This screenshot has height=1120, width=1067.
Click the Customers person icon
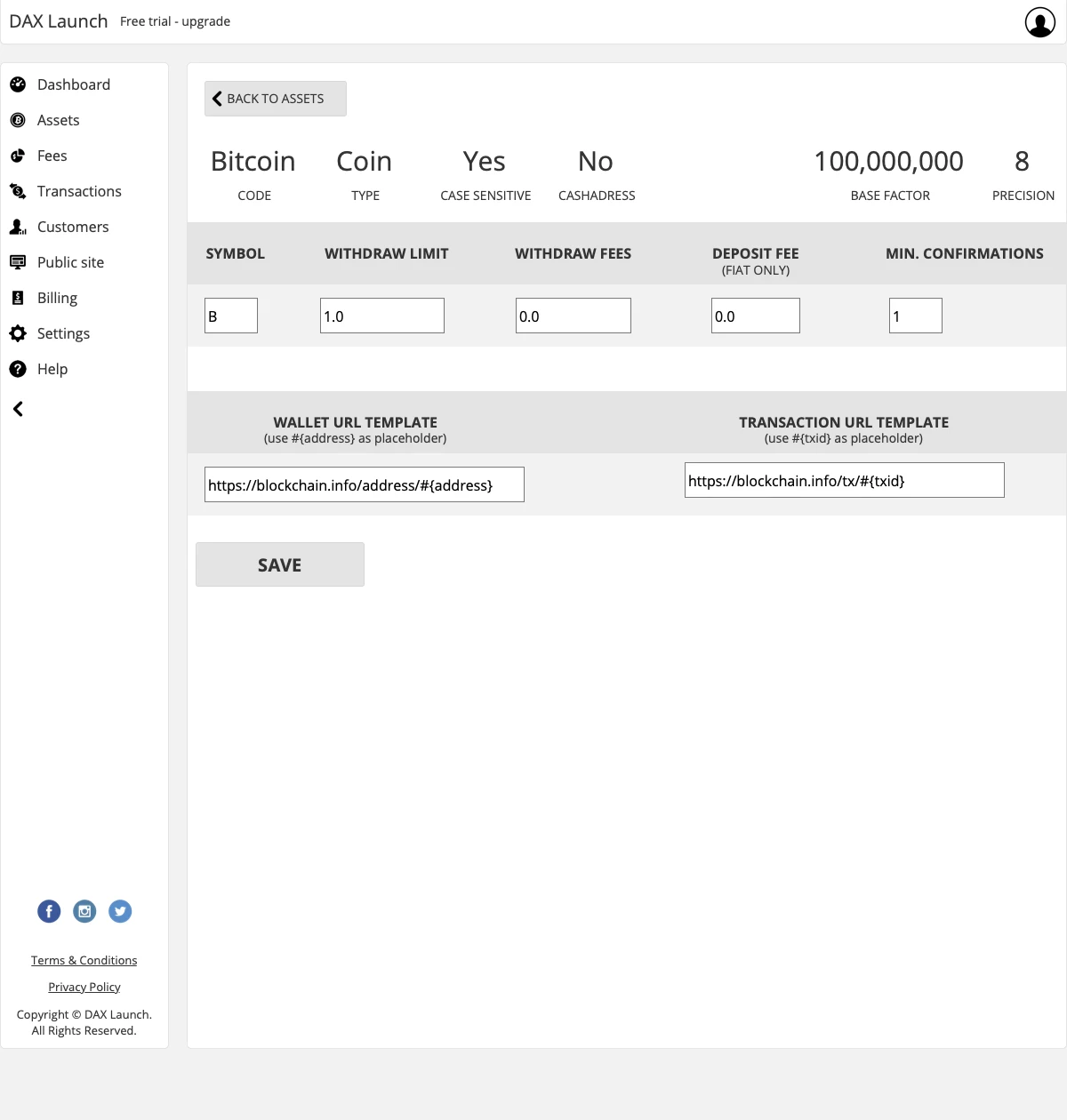point(18,227)
